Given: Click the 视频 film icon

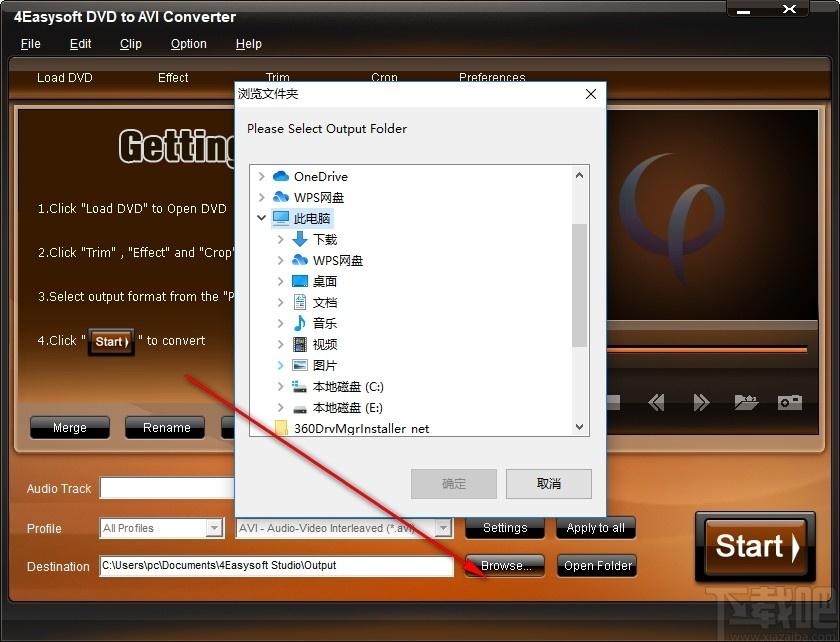Looking at the screenshot, I should 300,344.
